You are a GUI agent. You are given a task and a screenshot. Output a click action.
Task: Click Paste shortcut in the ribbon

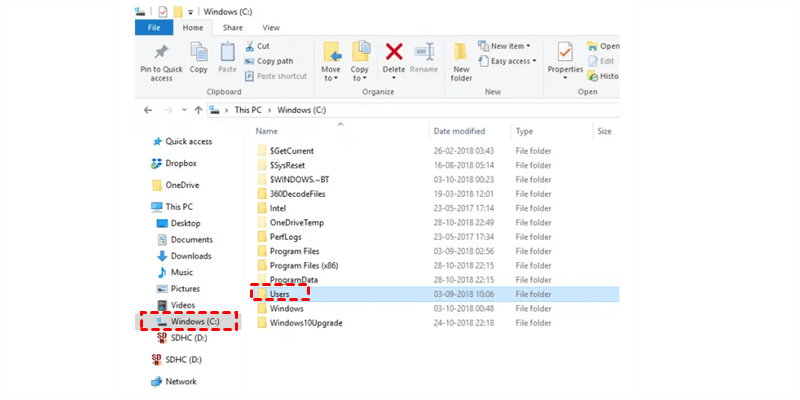click(276, 76)
